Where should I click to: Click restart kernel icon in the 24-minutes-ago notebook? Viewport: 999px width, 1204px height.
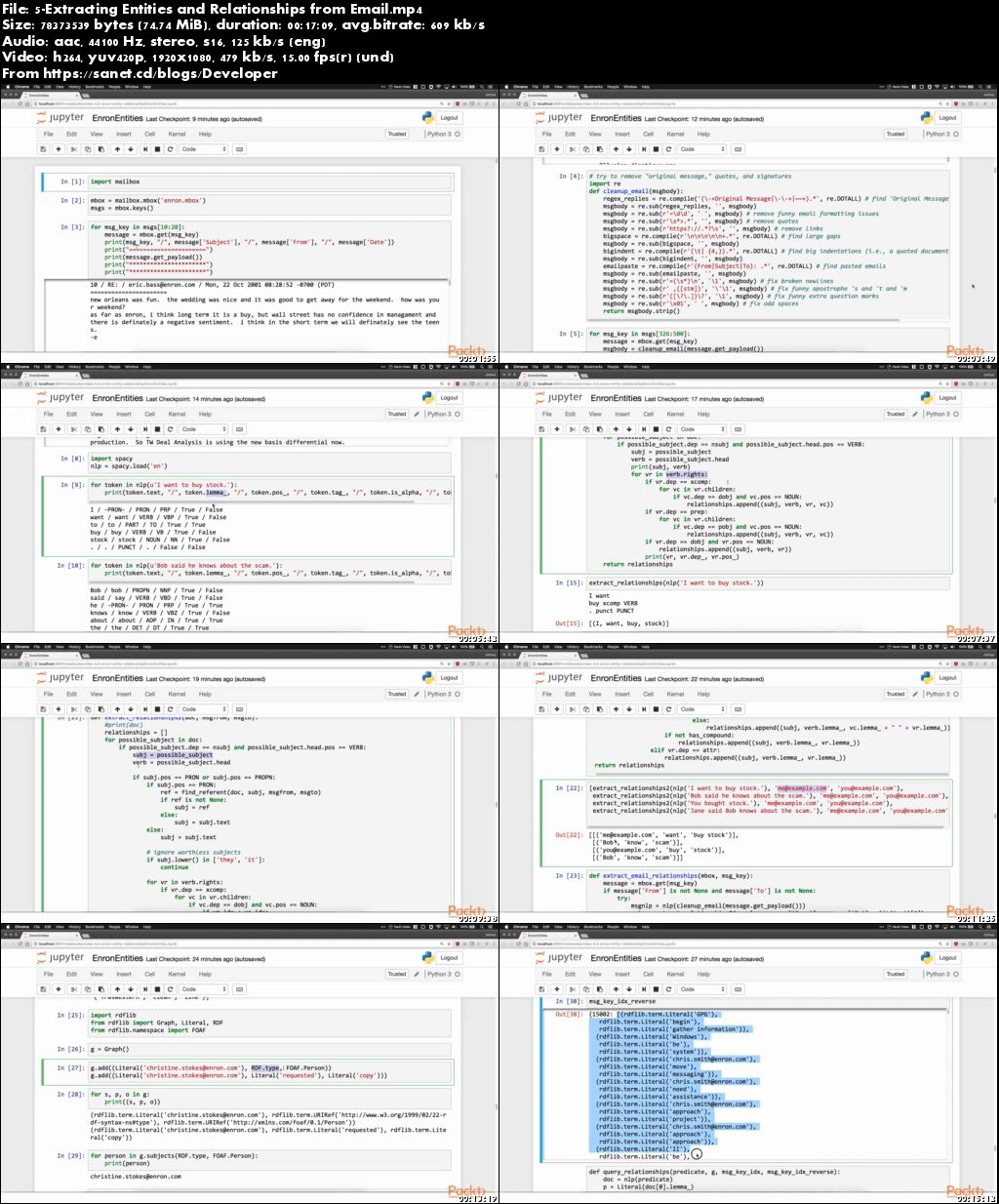click(x=170, y=989)
